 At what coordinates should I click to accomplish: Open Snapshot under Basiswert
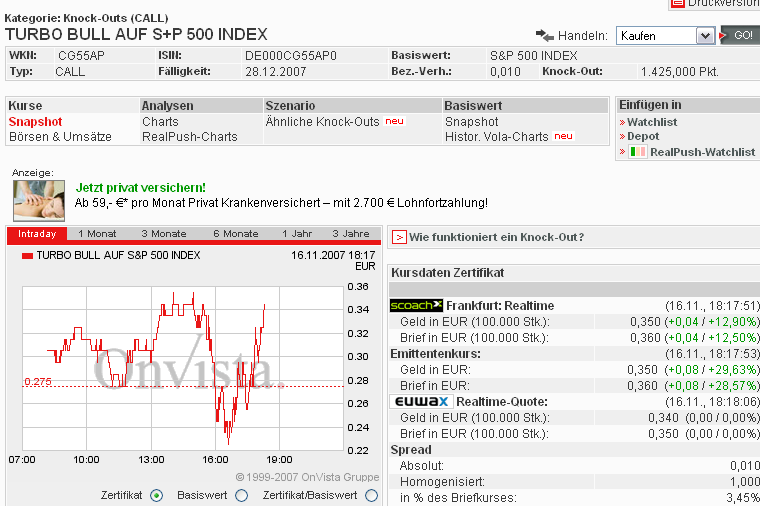[471, 122]
